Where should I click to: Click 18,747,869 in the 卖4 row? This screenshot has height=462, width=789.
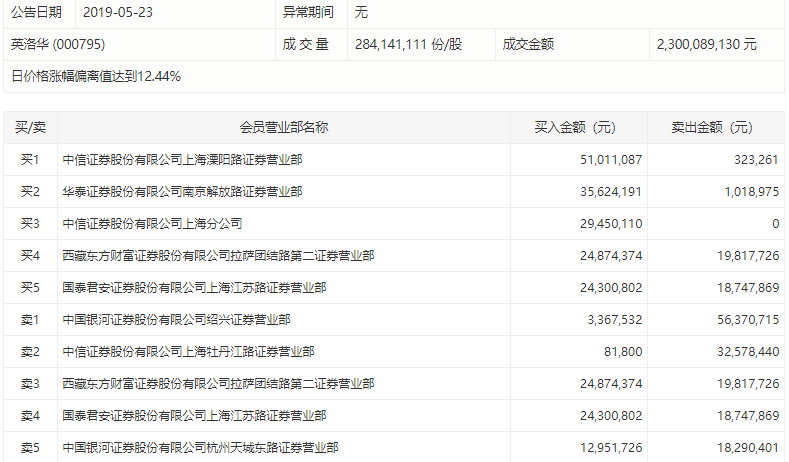[748, 416]
